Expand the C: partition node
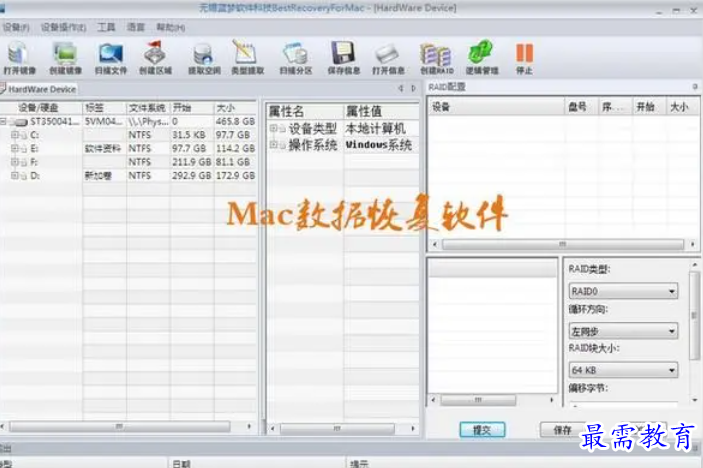Image resolution: width=703 pixels, height=468 pixels. [x=14, y=135]
